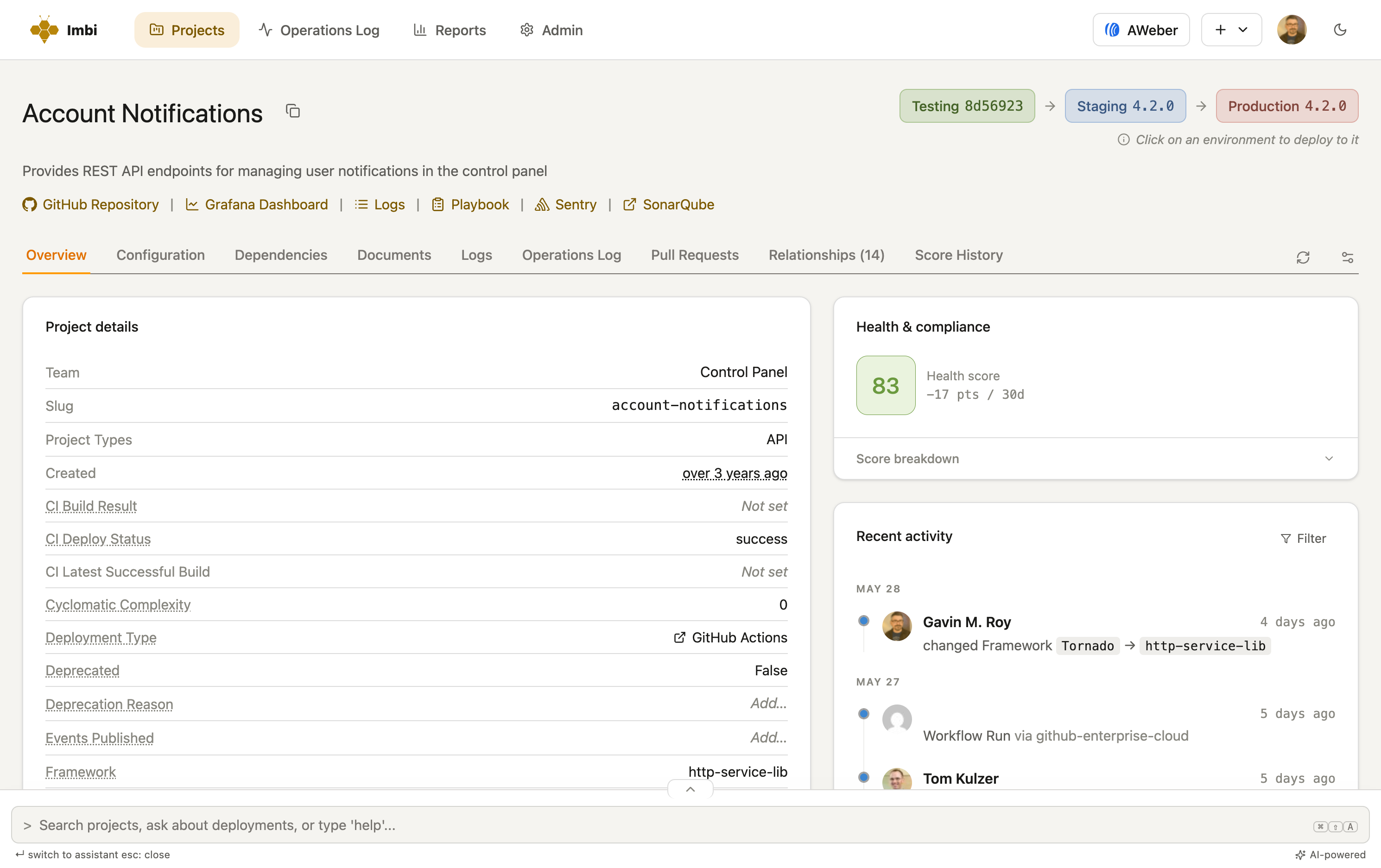Switch organization via AWeber button
This screenshot has width=1381, height=868.
tap(1140, 30)
